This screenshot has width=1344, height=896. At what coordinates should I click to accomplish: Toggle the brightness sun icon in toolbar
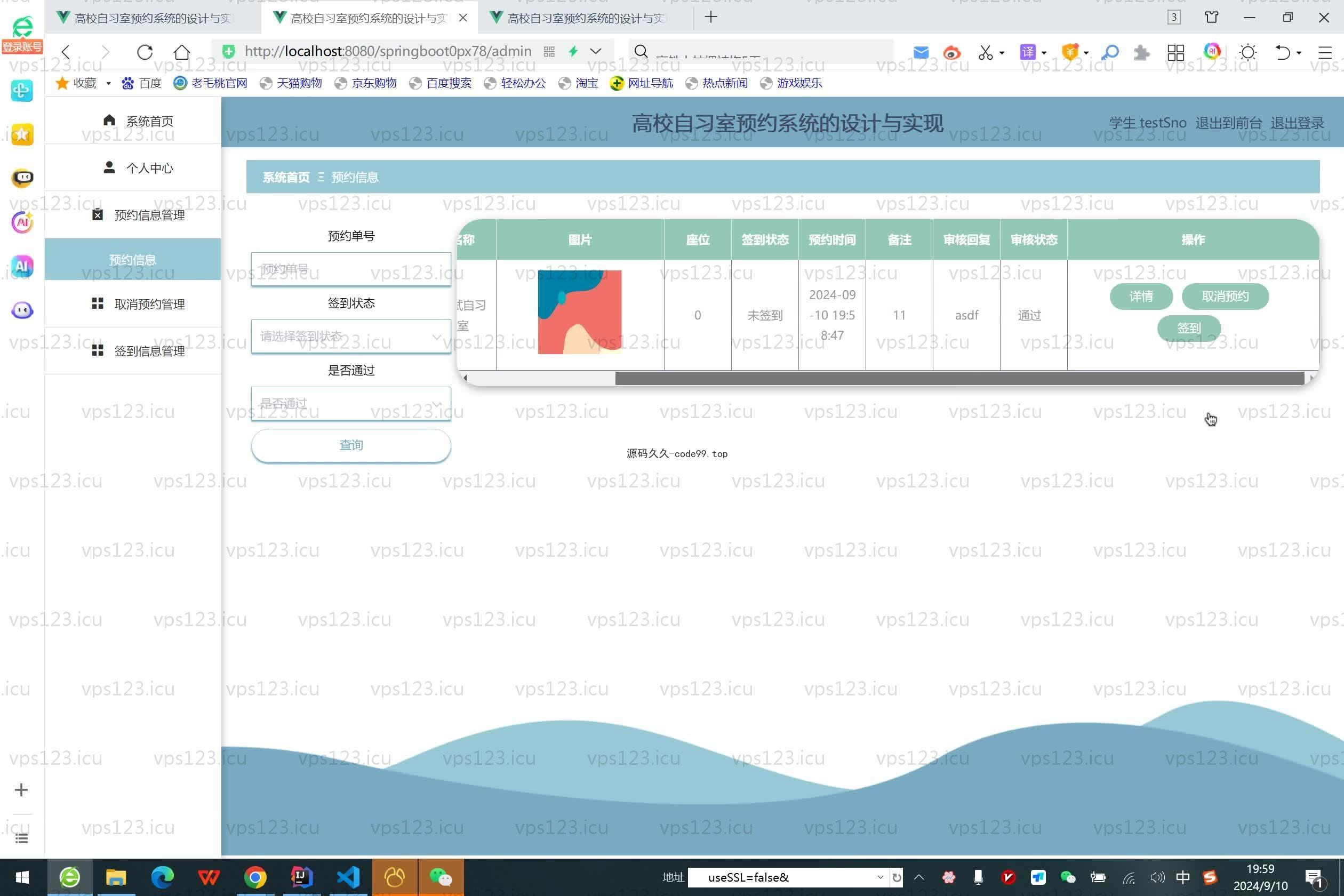(1247, 53)
